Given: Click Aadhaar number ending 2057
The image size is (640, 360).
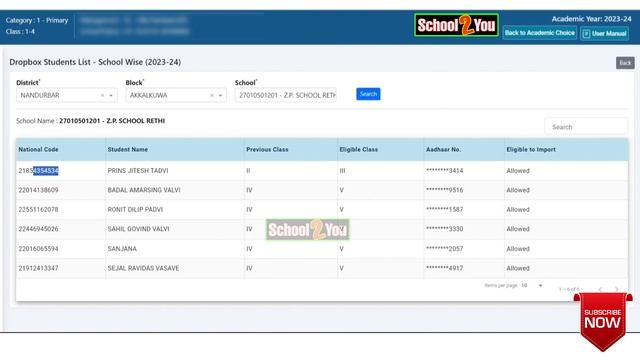Looking at the screenshot, I should click(444, 249).
